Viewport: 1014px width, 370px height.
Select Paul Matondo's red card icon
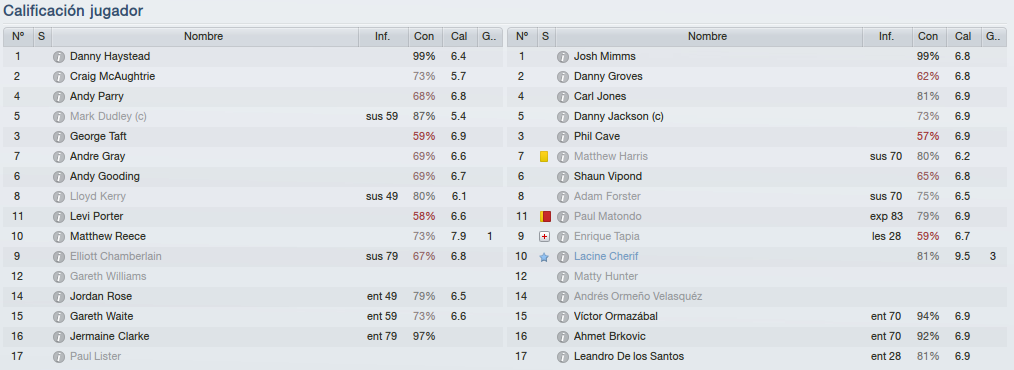[x=545, y=217]
